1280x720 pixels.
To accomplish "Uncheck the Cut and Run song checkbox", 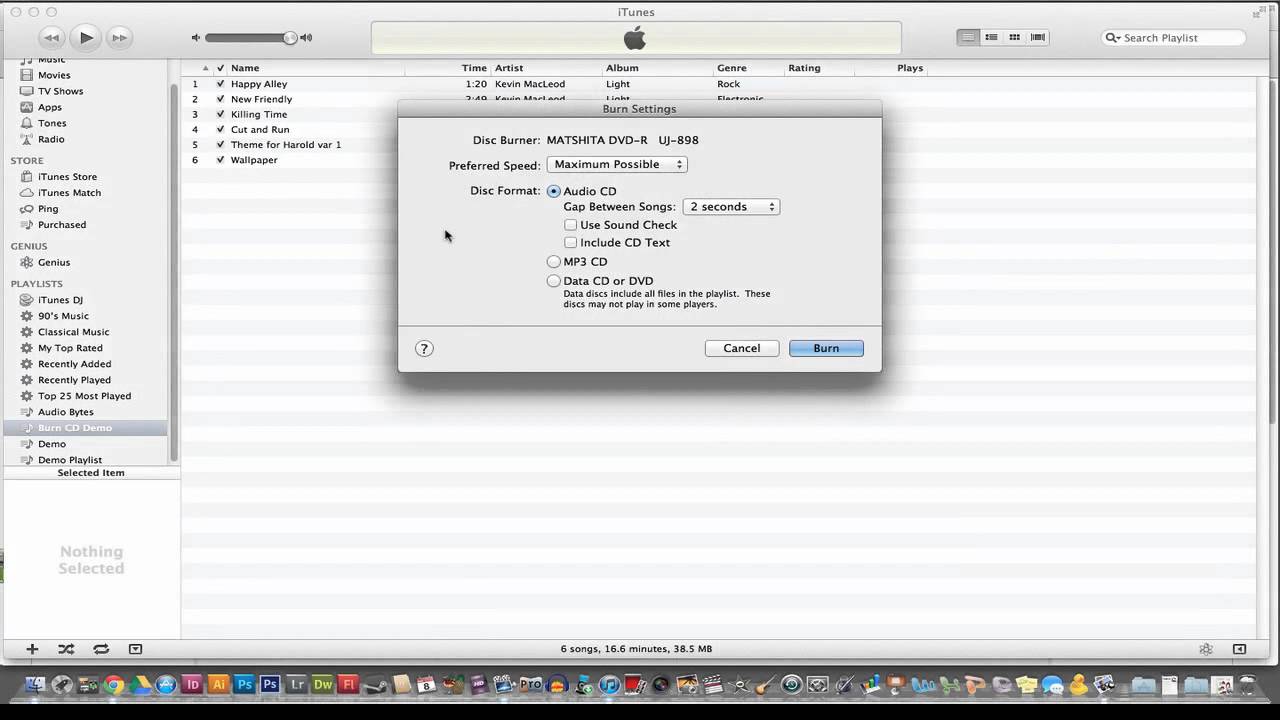I will 220,129.
